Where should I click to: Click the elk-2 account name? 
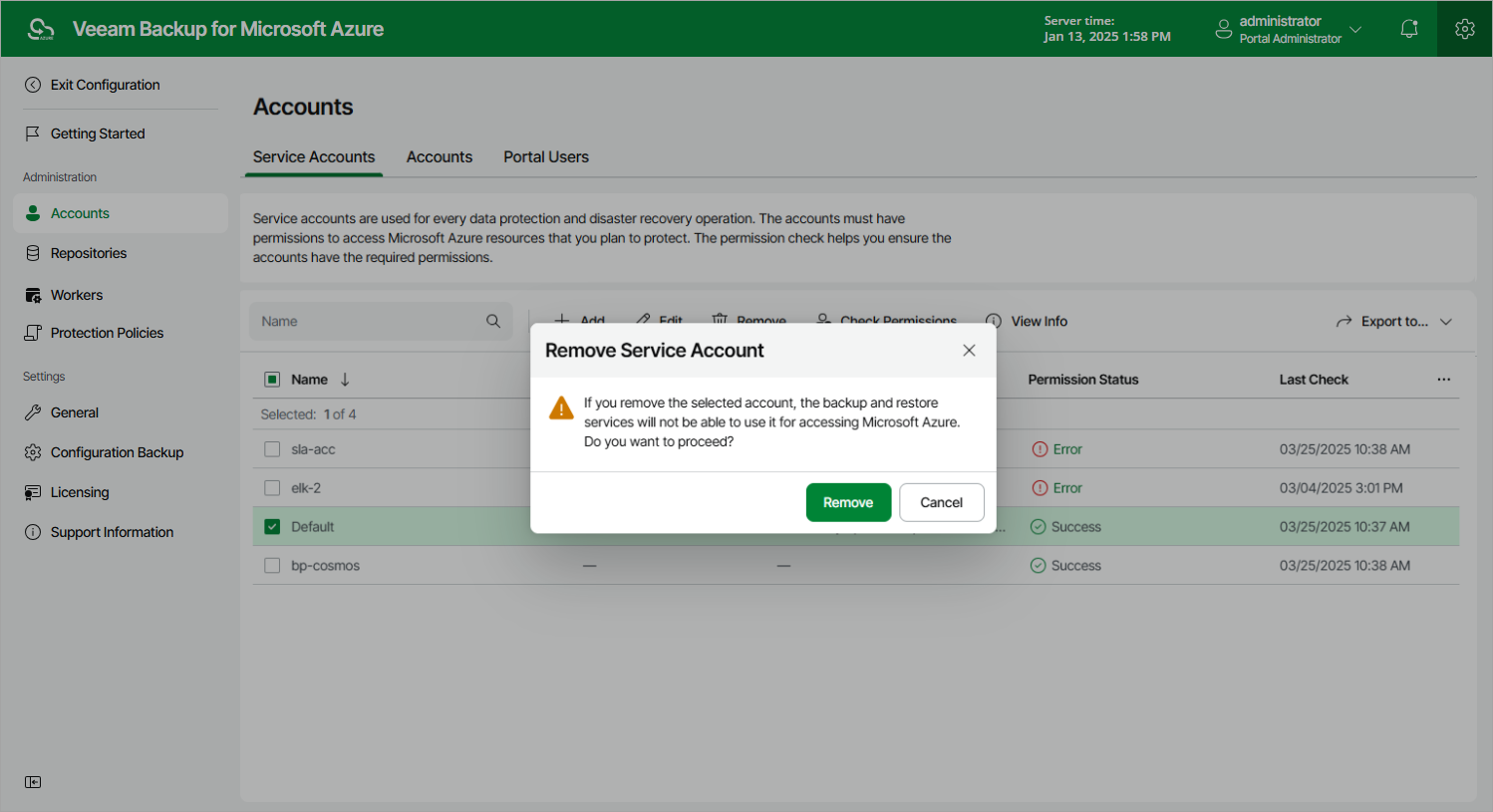[306, 488]
